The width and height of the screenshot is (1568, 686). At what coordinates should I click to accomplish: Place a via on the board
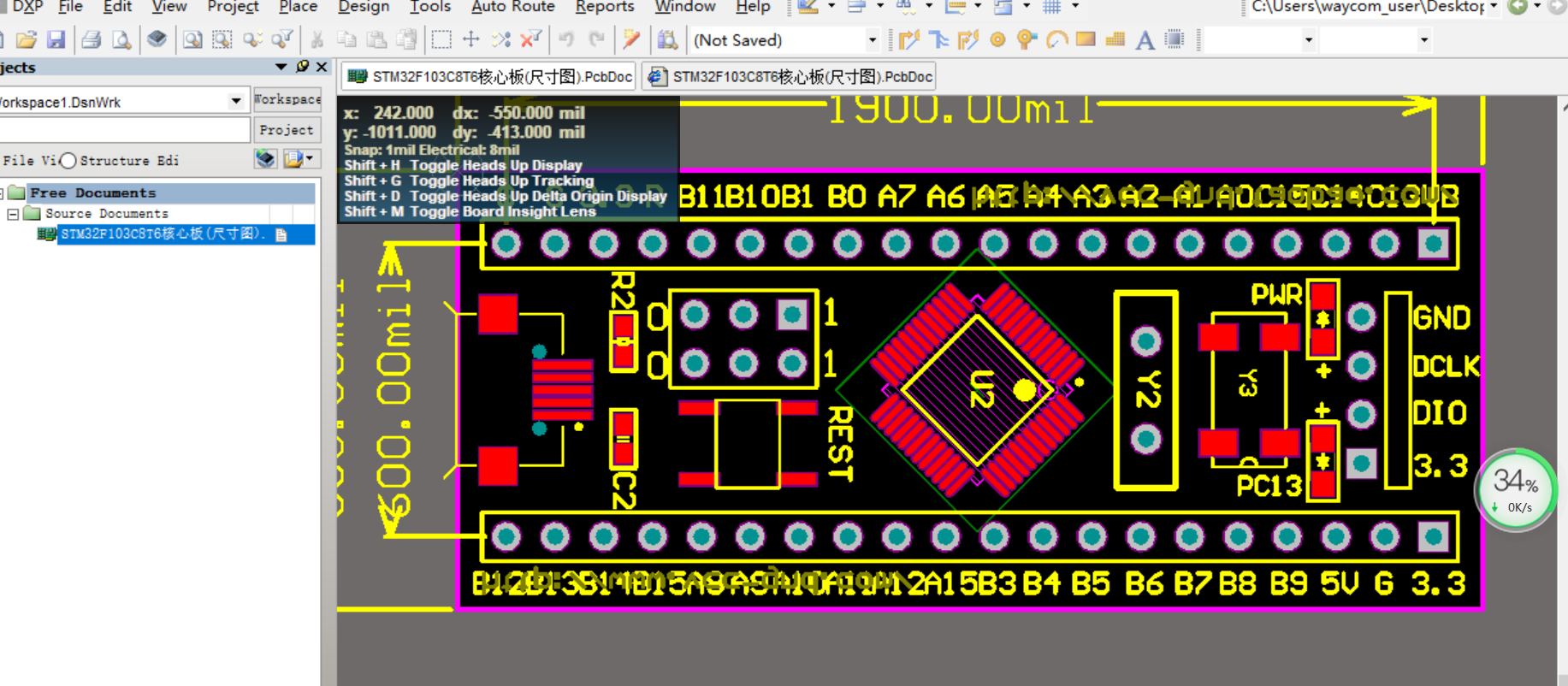tap(1027, 40)
